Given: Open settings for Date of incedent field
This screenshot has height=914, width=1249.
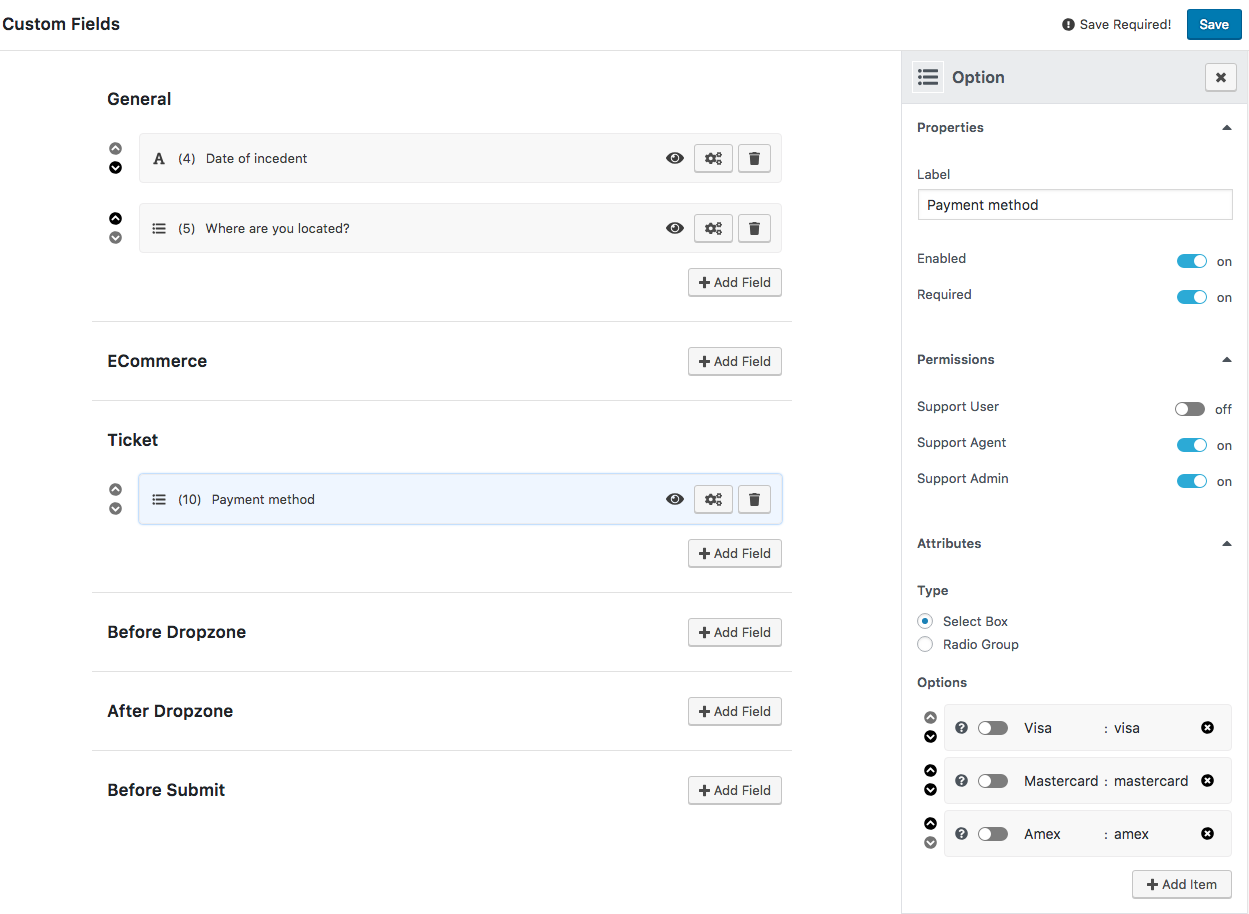Looking at the screenshot, I should pyautogui.click(x=713, y=158).
